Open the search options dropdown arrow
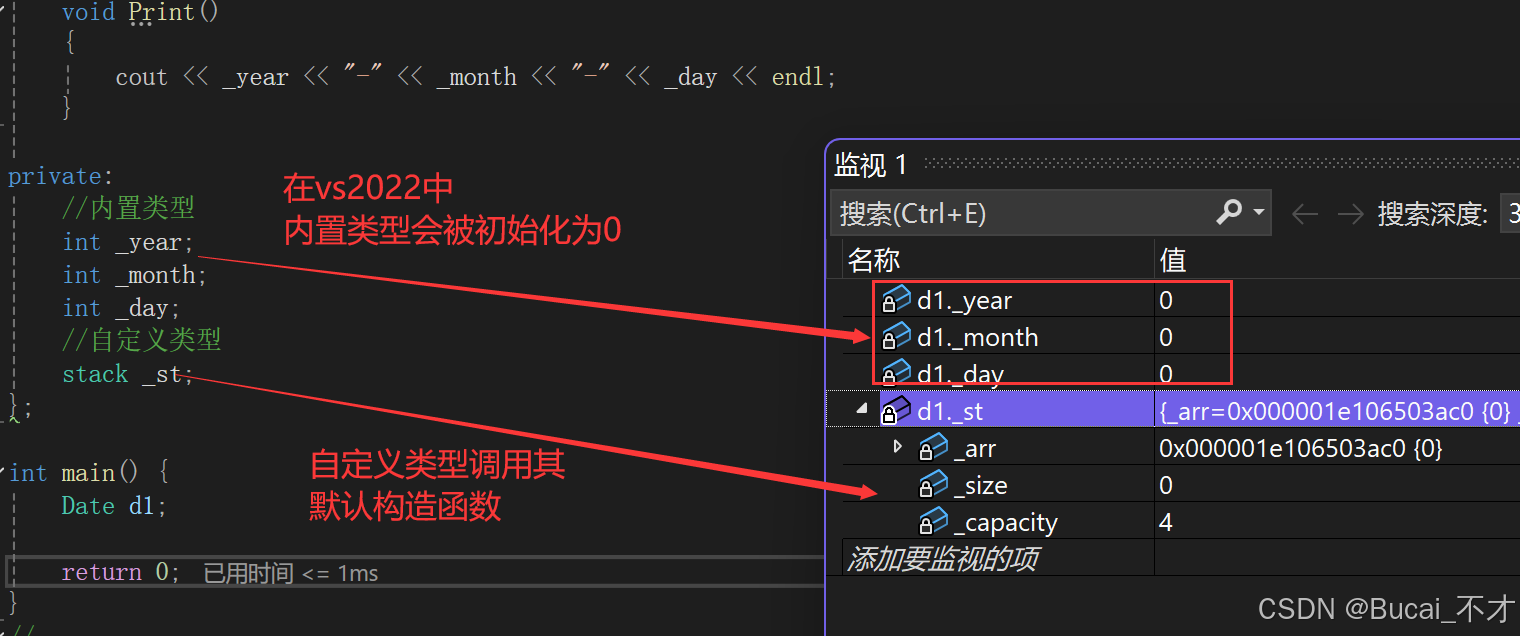 1258,213
